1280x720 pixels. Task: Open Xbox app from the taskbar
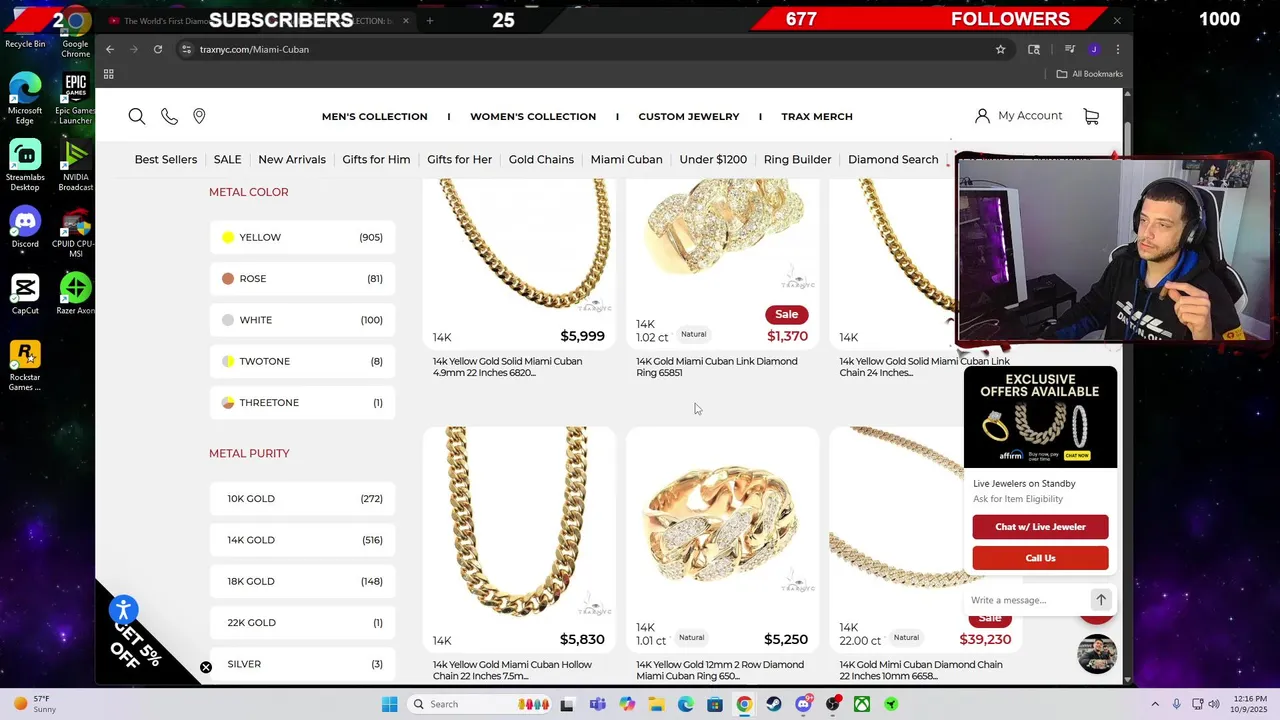pos(861,704)
